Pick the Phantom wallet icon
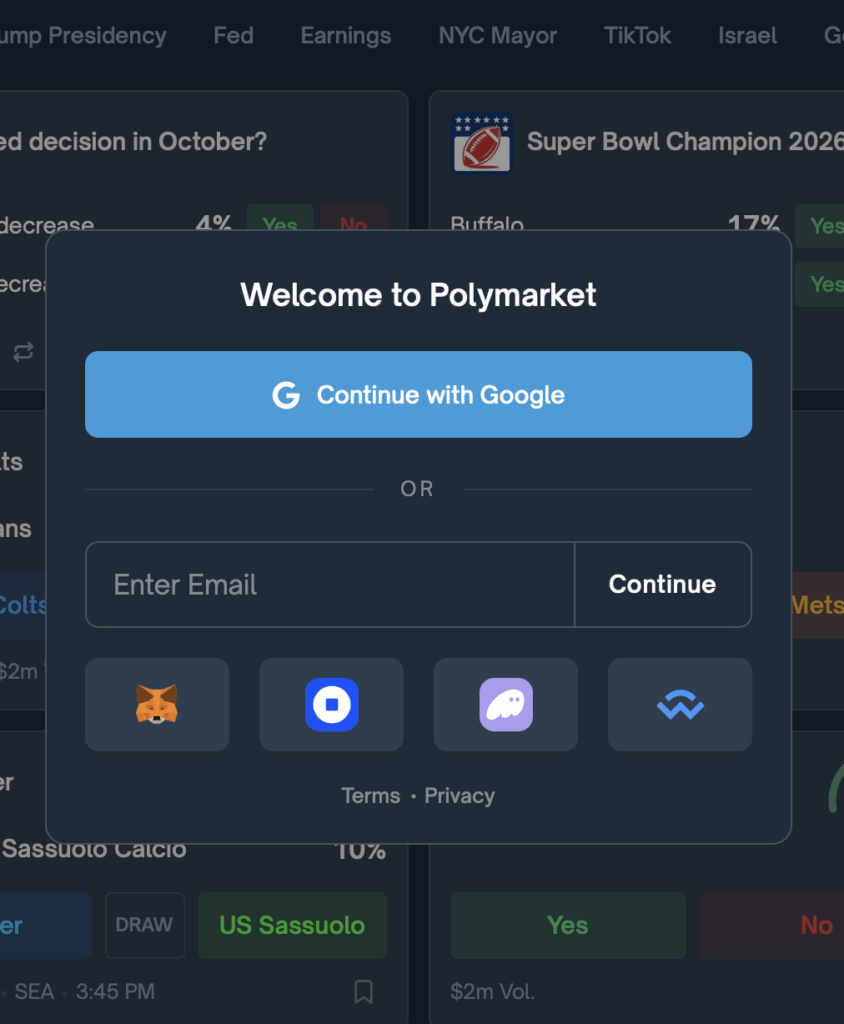This screenshot has height=1024, width=844. (x=505, y=704)
